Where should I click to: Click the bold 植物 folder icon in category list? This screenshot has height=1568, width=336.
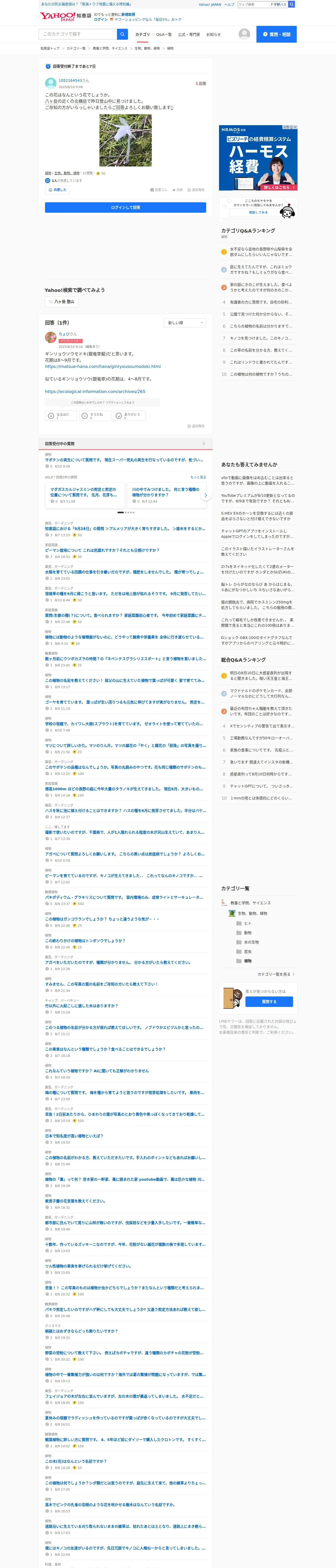point(239,961)
